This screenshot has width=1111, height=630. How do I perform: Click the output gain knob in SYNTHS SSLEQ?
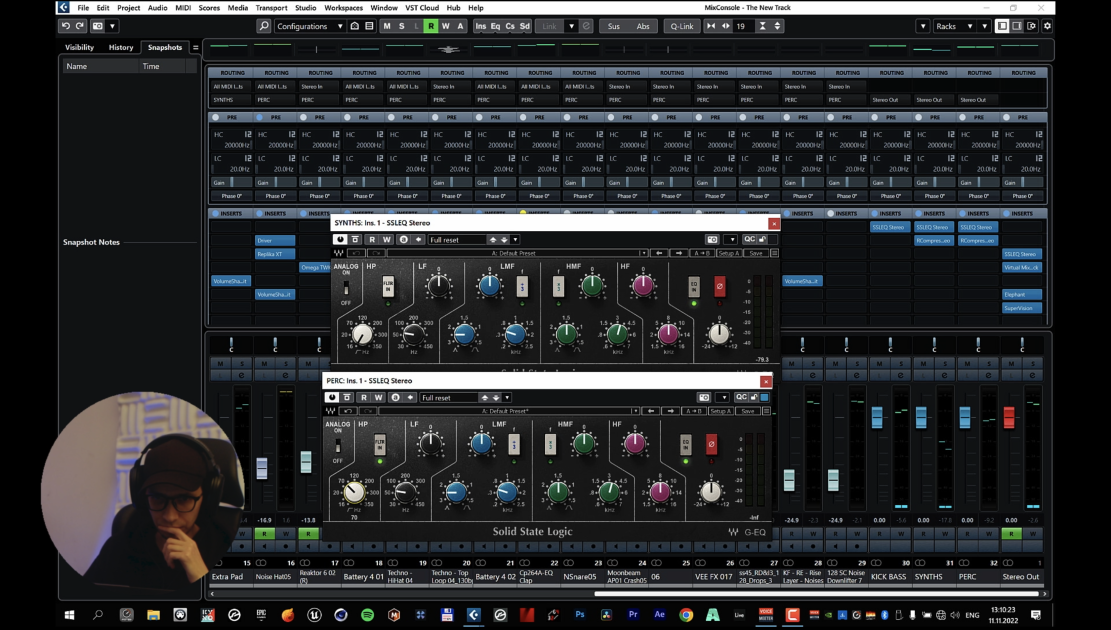tap(718, 334)
